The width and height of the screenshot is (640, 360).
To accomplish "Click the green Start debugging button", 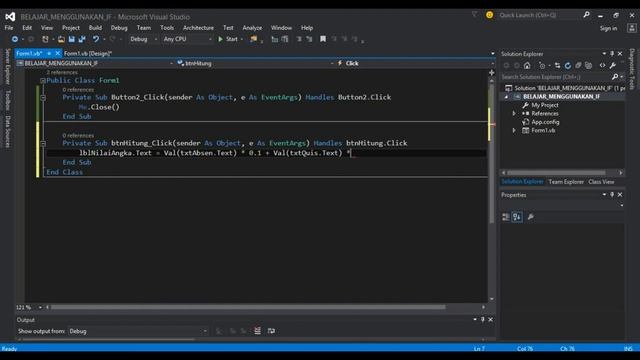I will click(x=228, y=39).
